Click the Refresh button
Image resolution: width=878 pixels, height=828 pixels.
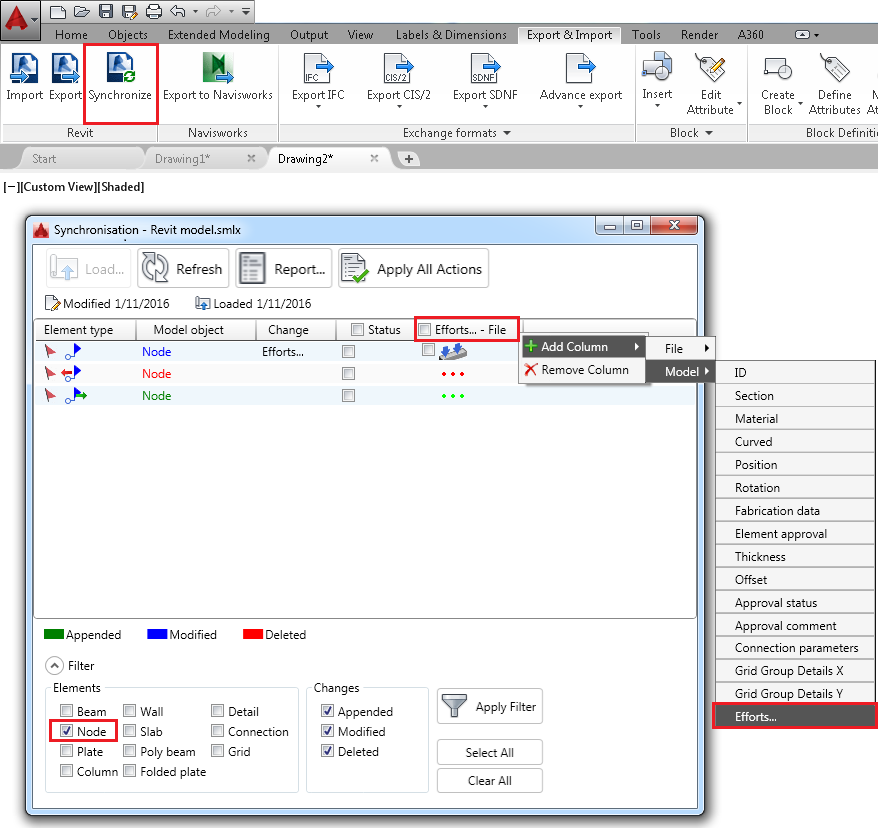coord(183,269)
